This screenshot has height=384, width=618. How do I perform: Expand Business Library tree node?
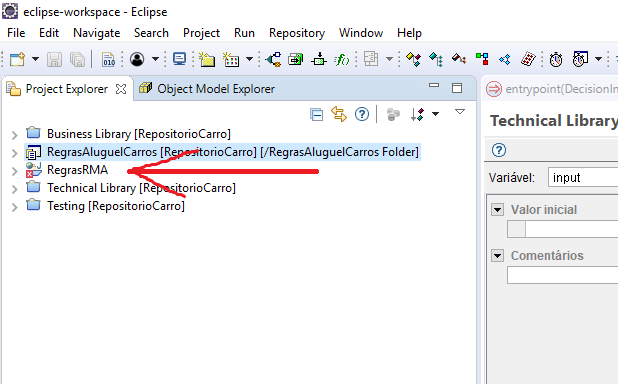(x=15, y=135)
